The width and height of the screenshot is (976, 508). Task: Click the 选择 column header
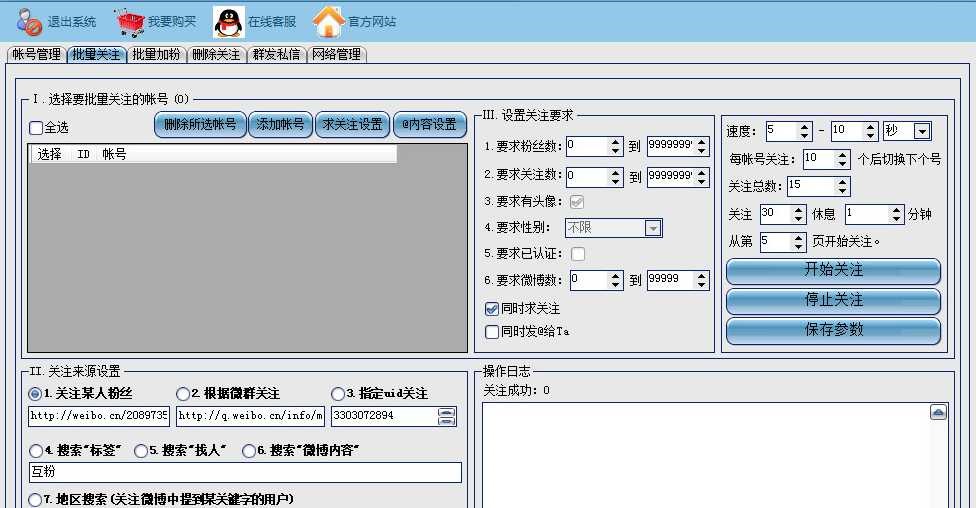[49, 154]
